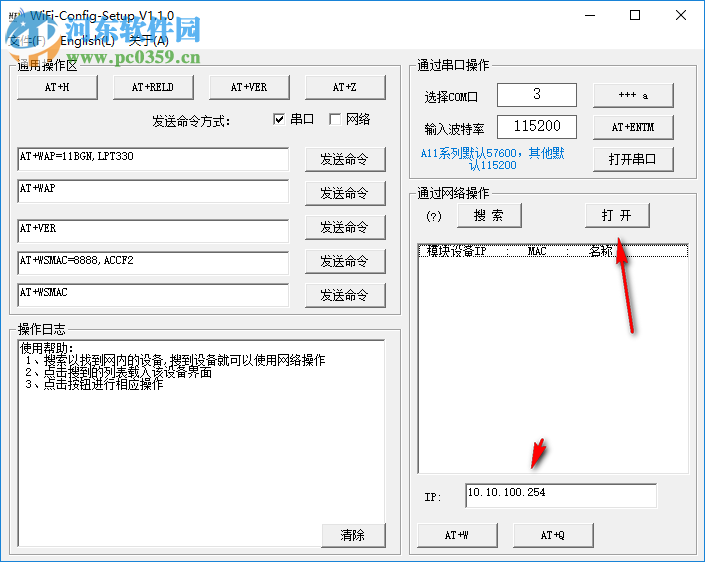Click the (?) help mark beside 搜索
705x562 pixels.
[434, 216]
